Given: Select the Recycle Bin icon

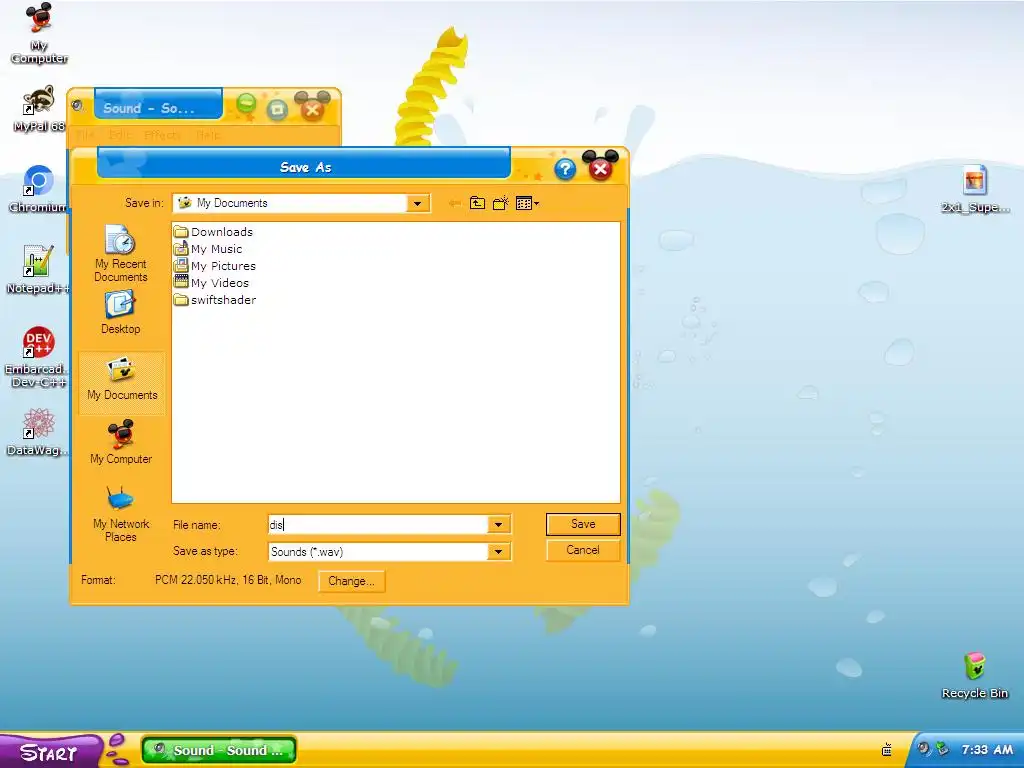Looking at the screenshot, I should [975, 676].
